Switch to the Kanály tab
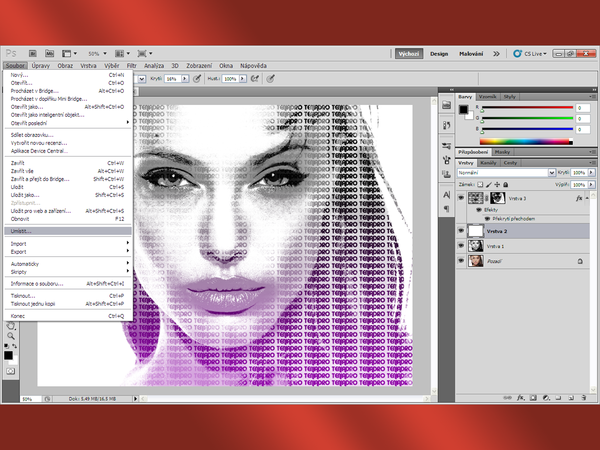The height and width of the screenshot is (450, 600). pyautogui.click(x=490, y=162)
